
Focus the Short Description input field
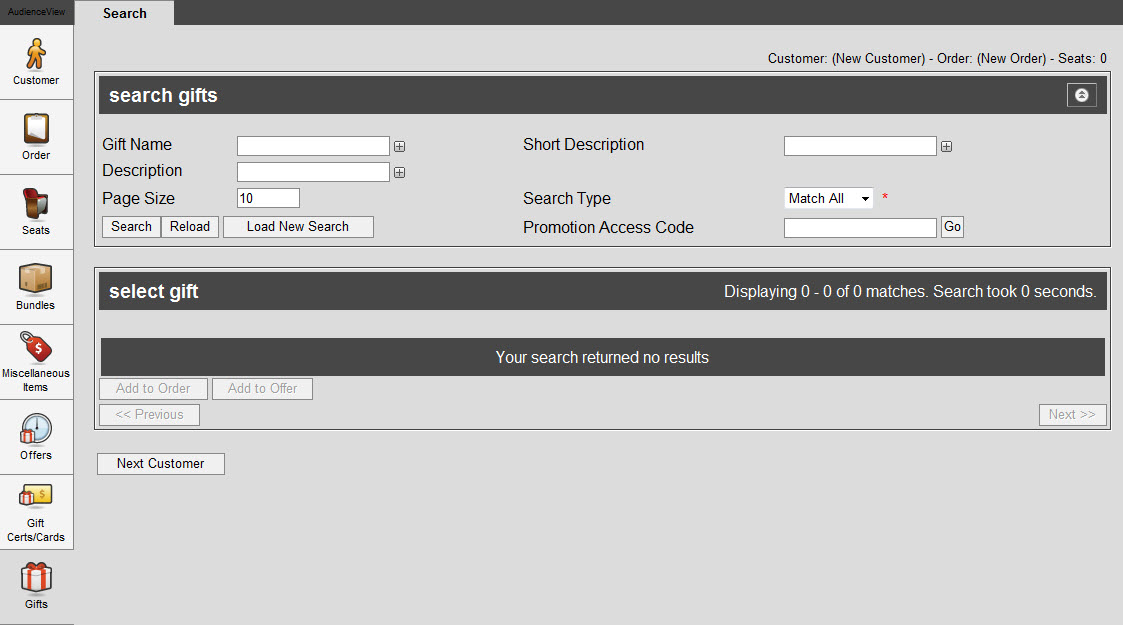(x=859, y=146)
